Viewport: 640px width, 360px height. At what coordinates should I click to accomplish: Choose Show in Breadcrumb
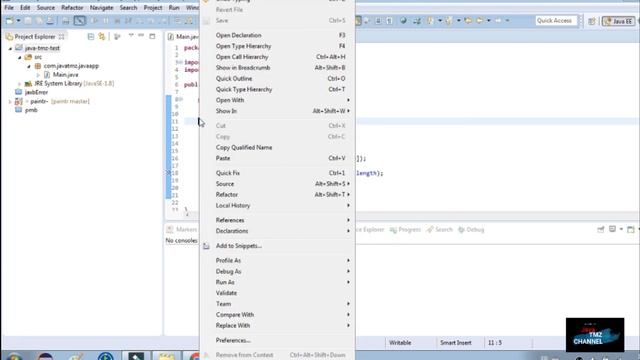(278, 68)
